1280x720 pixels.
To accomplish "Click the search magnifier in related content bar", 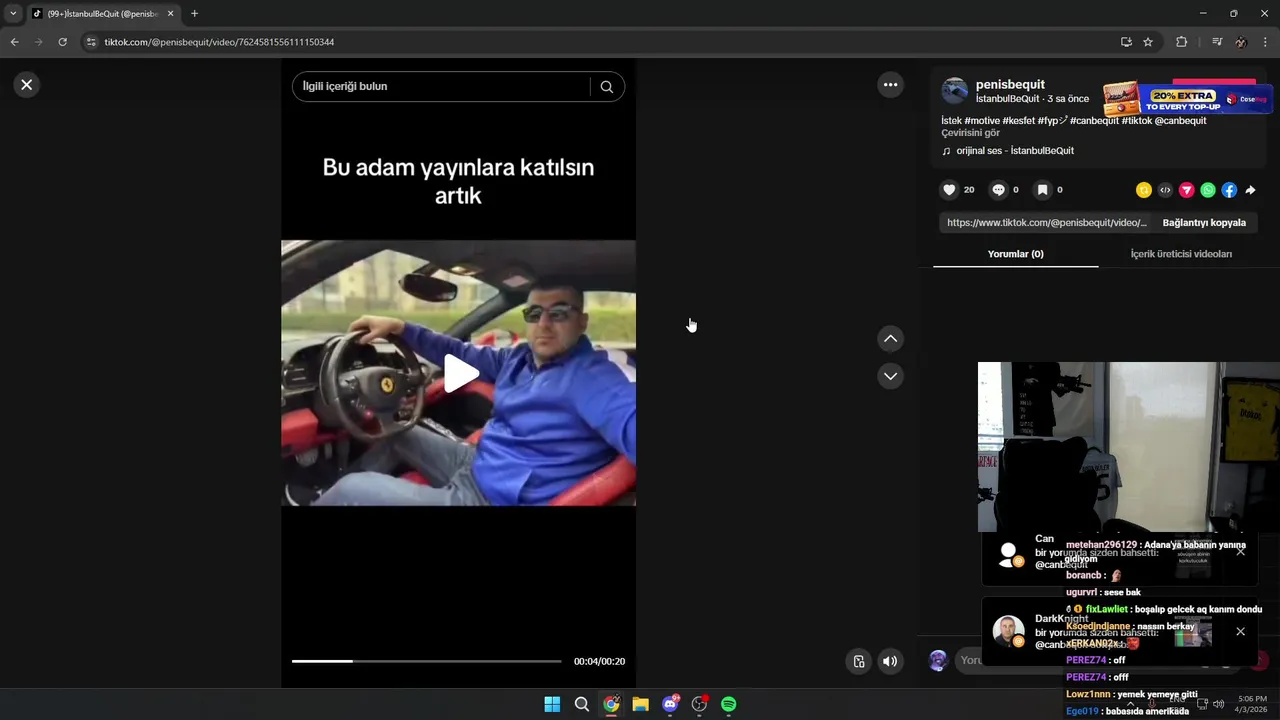I will coord(606,87).
